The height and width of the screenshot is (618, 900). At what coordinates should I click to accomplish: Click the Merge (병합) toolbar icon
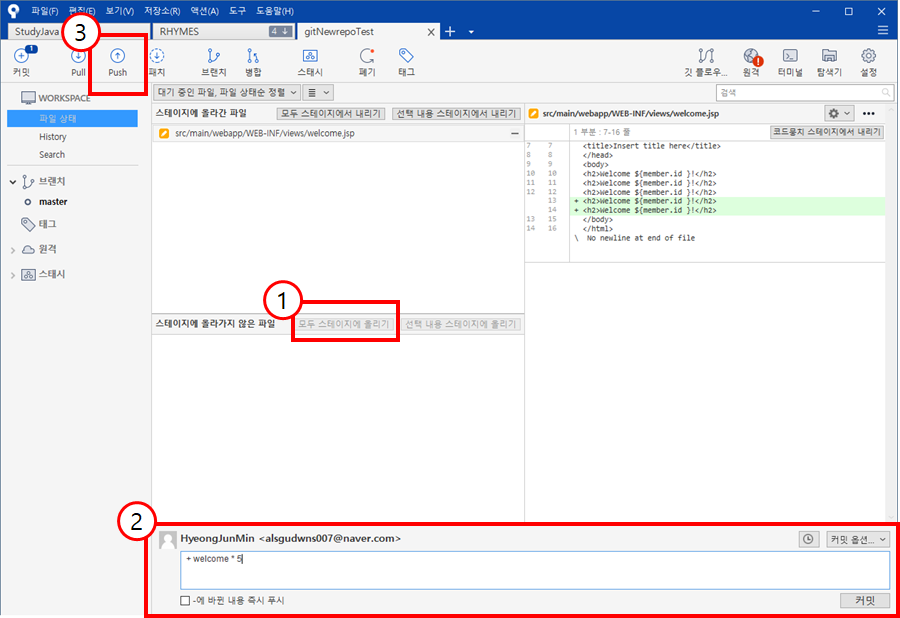(253, 62)
